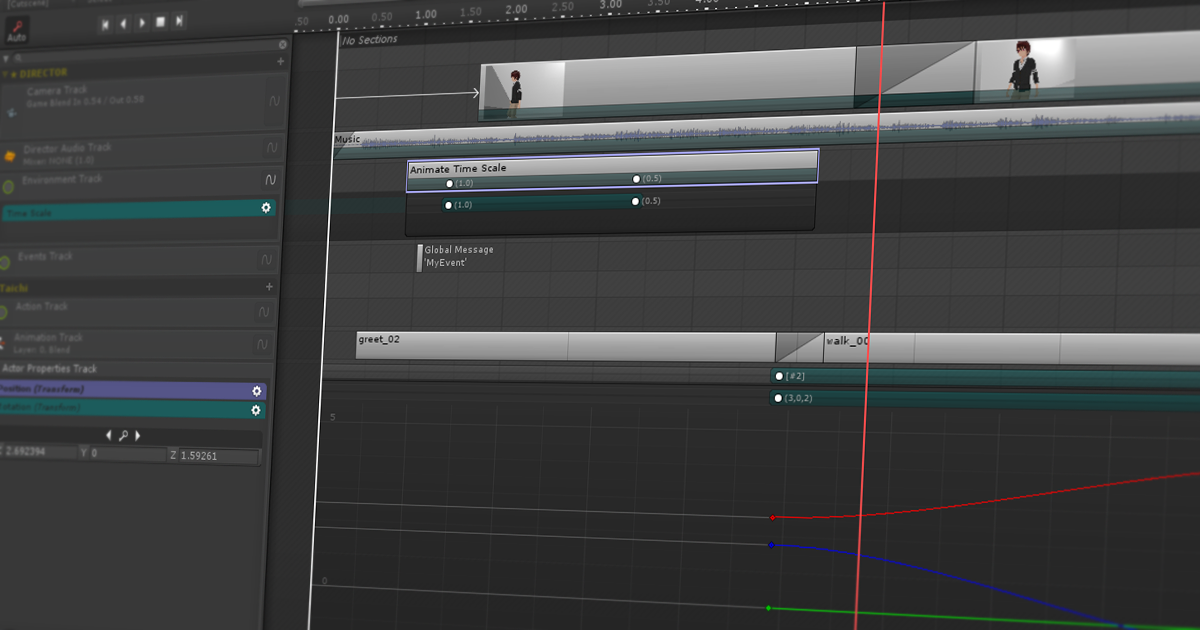Select the second camera shot clip thumbnail
Screen dimensions: 1200x630
click(x=1023, y=68)
